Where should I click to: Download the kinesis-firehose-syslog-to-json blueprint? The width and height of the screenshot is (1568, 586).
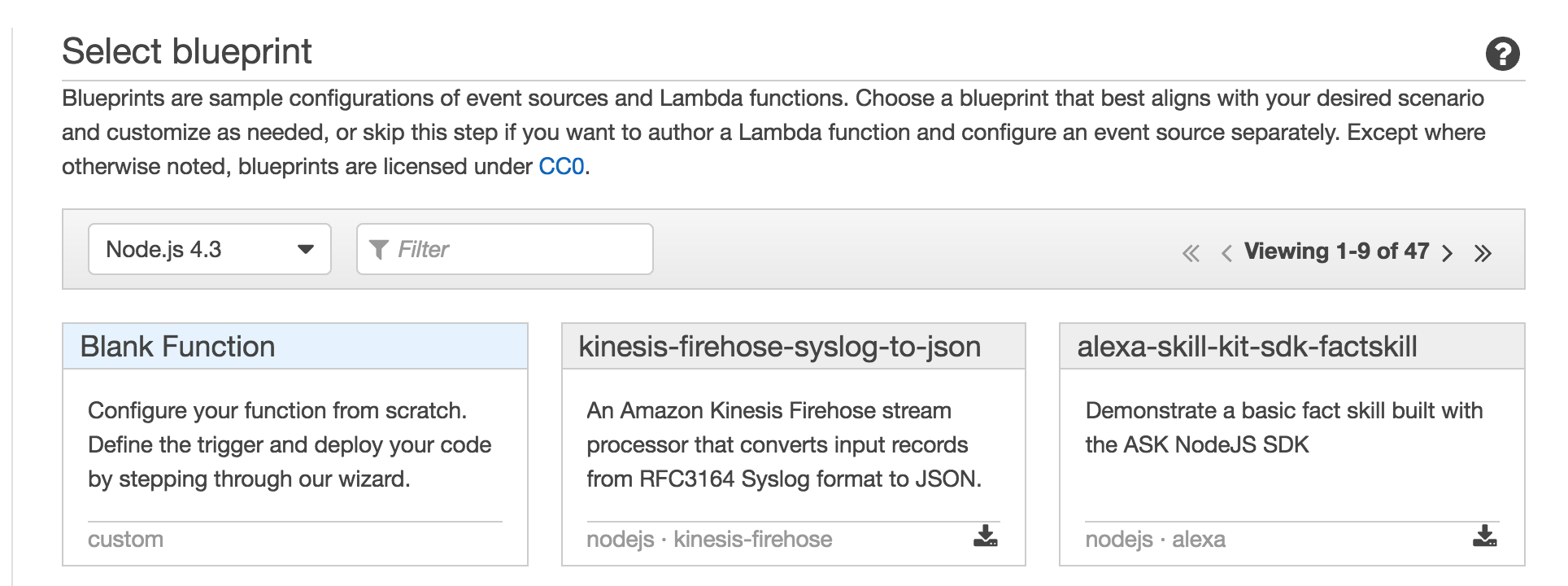coord(986,536)
